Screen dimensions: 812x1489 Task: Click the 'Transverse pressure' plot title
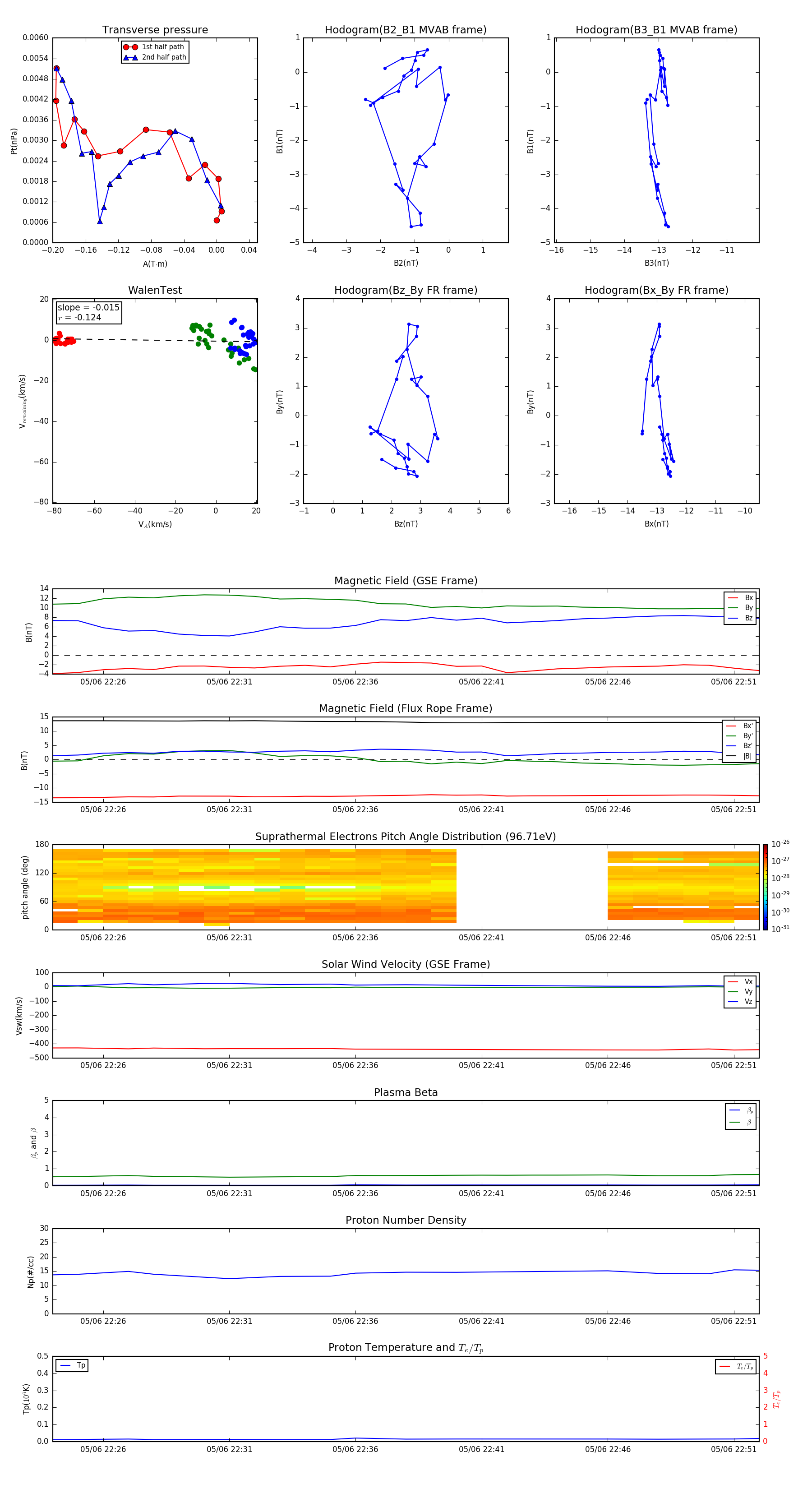click(155, 29)
